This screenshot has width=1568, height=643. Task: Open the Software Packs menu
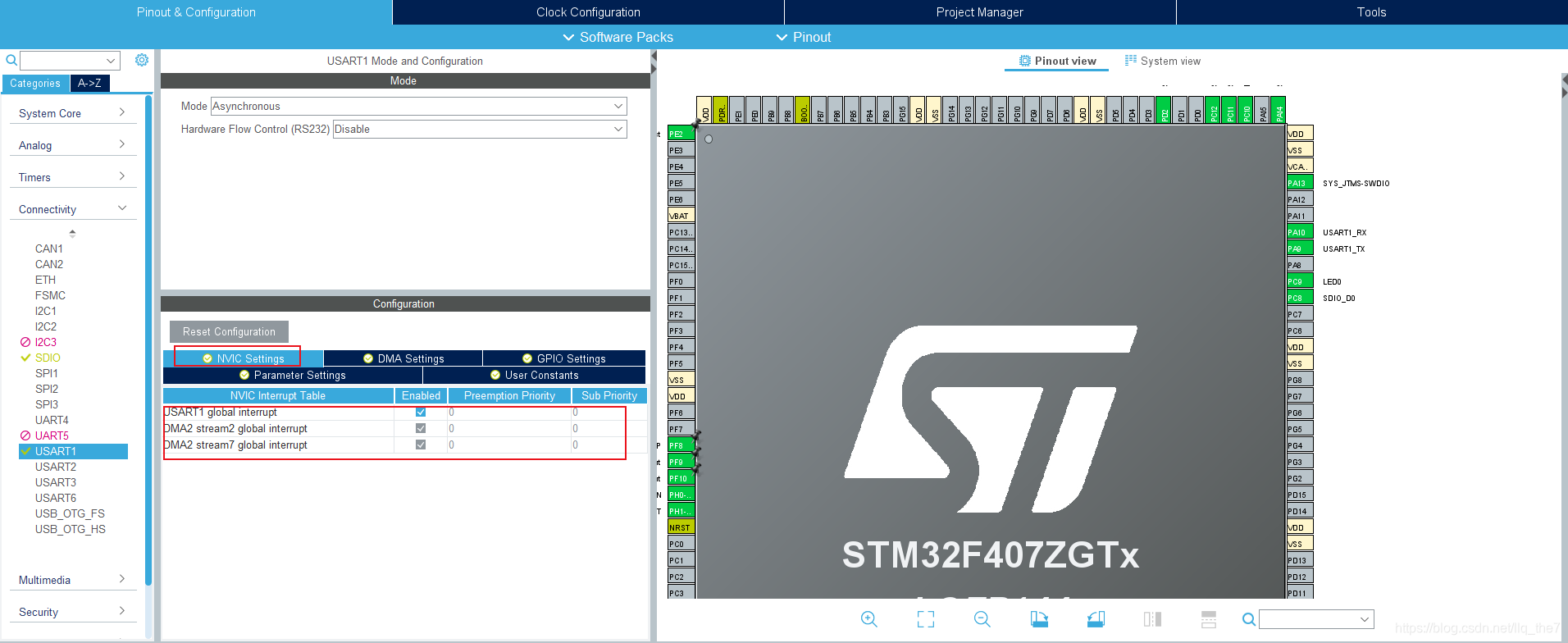(618, 37)
